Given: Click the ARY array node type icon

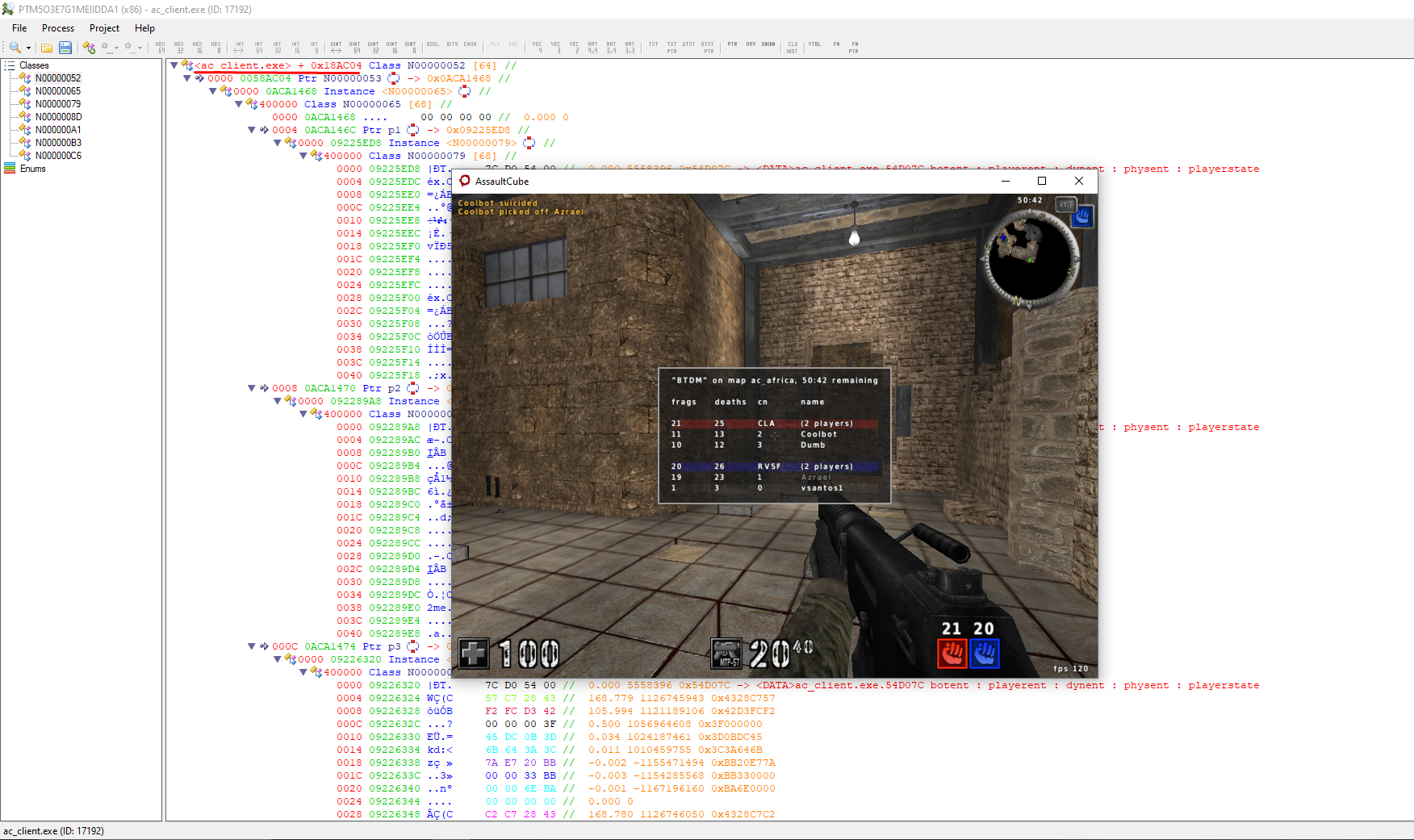Looking at the screenshot, I should tap(751, 45).
